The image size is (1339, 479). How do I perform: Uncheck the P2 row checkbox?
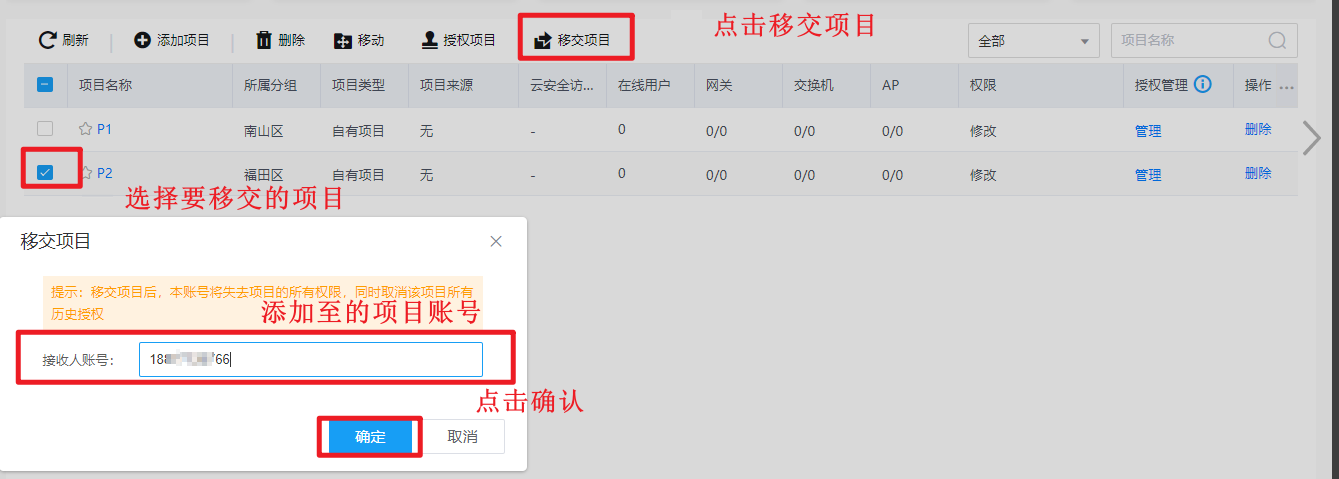point(45,173)
